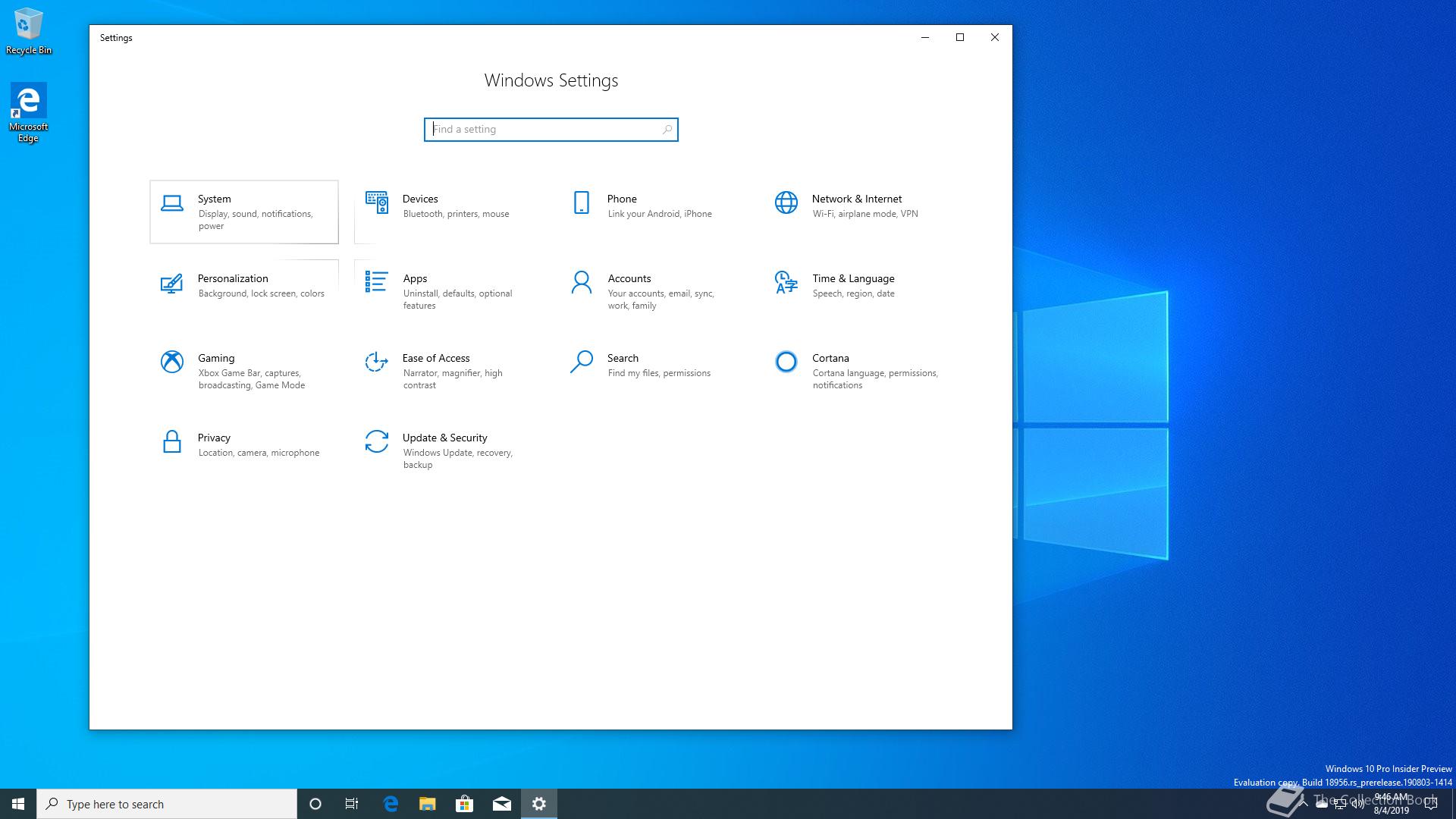Viewport: 1456px width, 819px height.
Task: Click magnifier icon in Find a setting box
Action: point(667,130)
